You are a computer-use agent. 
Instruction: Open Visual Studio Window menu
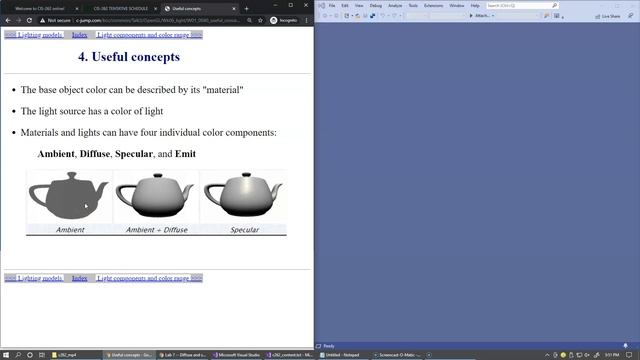click(x=456, y=6)
